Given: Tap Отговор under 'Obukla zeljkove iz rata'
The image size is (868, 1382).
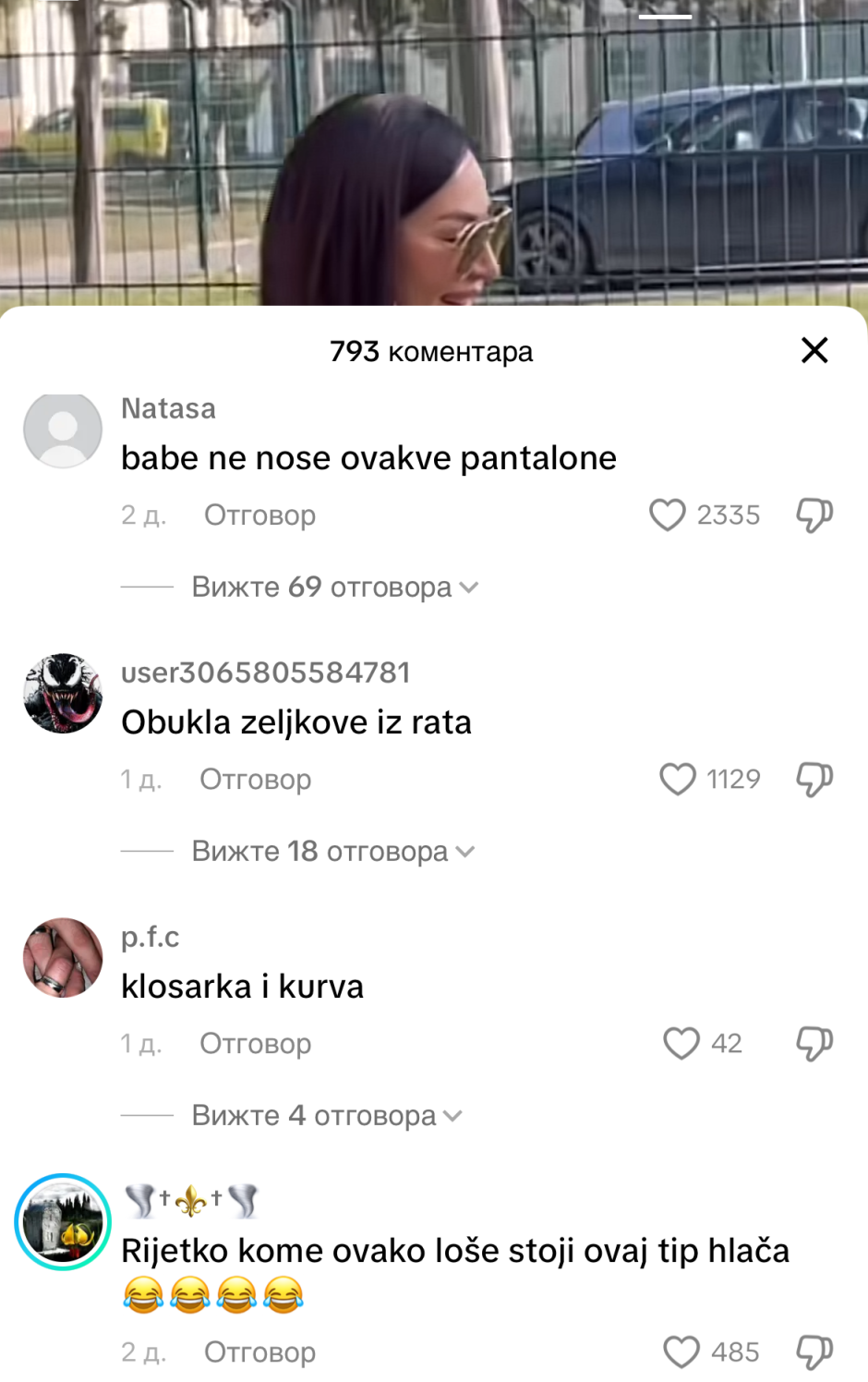Looking at the screenshot, I should 256,779.
